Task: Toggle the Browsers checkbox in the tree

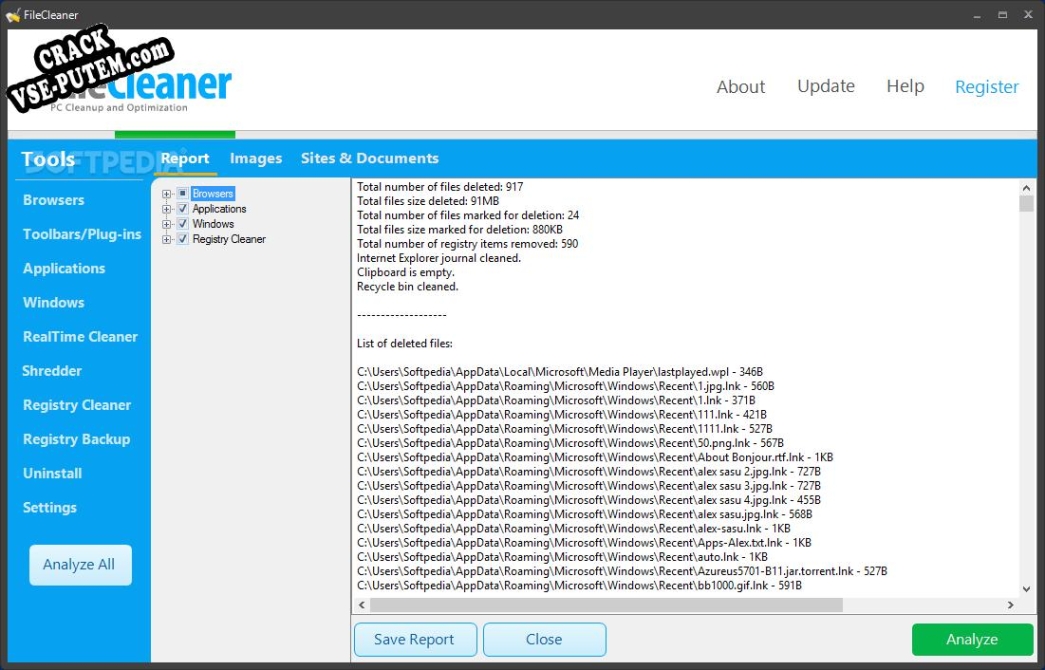Action: click(x=182, y=194)
